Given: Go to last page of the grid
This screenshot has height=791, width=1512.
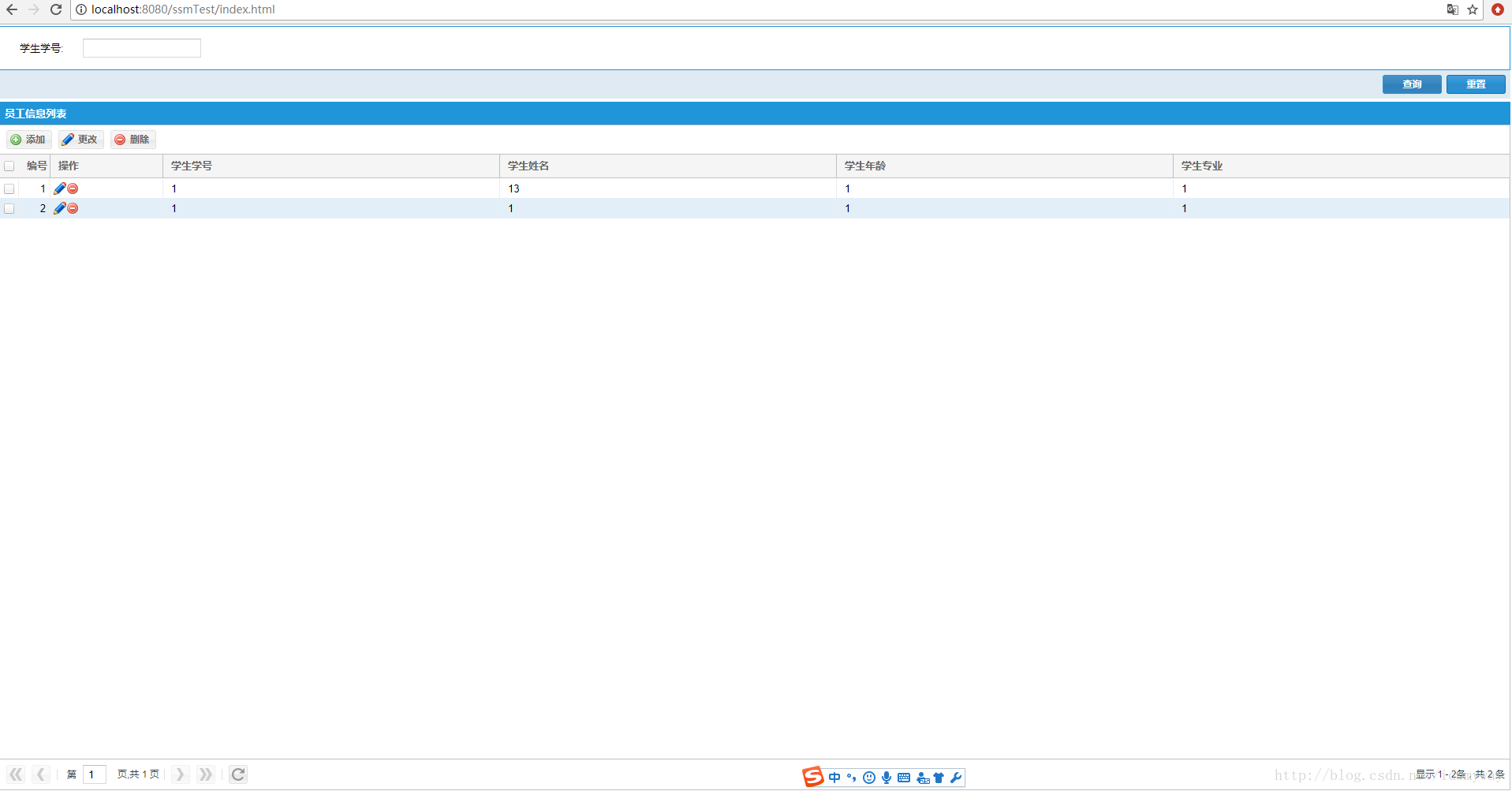Looking at the screenshot, I should [x=205, y=774].
